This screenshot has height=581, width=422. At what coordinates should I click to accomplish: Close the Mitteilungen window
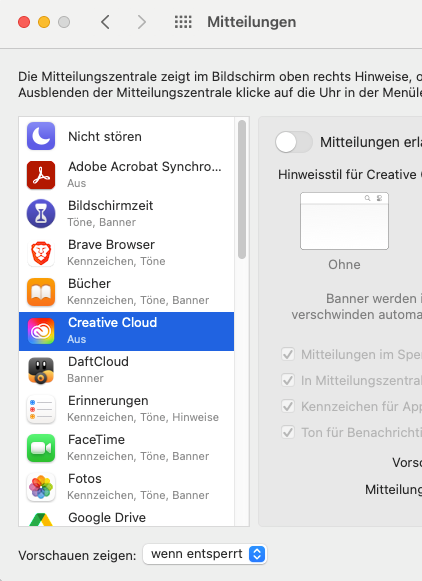24,22
